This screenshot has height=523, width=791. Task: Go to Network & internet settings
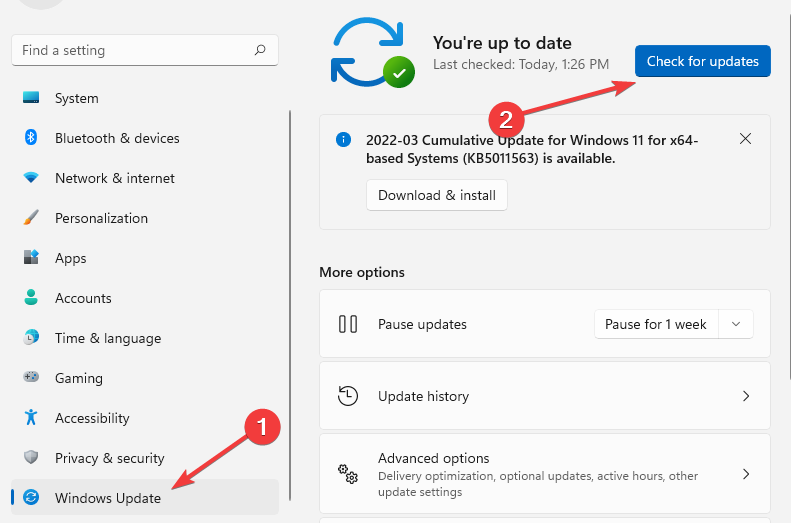point(145,178)
